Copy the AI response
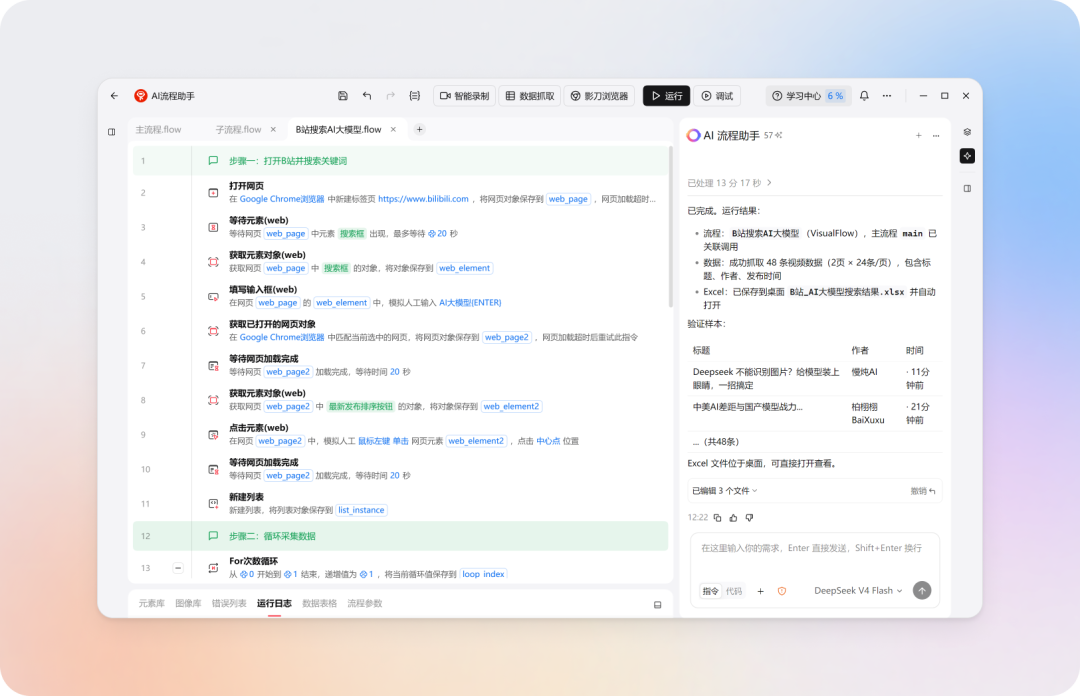Image resolution: width=1080 pixels, height=696 pixels. pos(718,518)
